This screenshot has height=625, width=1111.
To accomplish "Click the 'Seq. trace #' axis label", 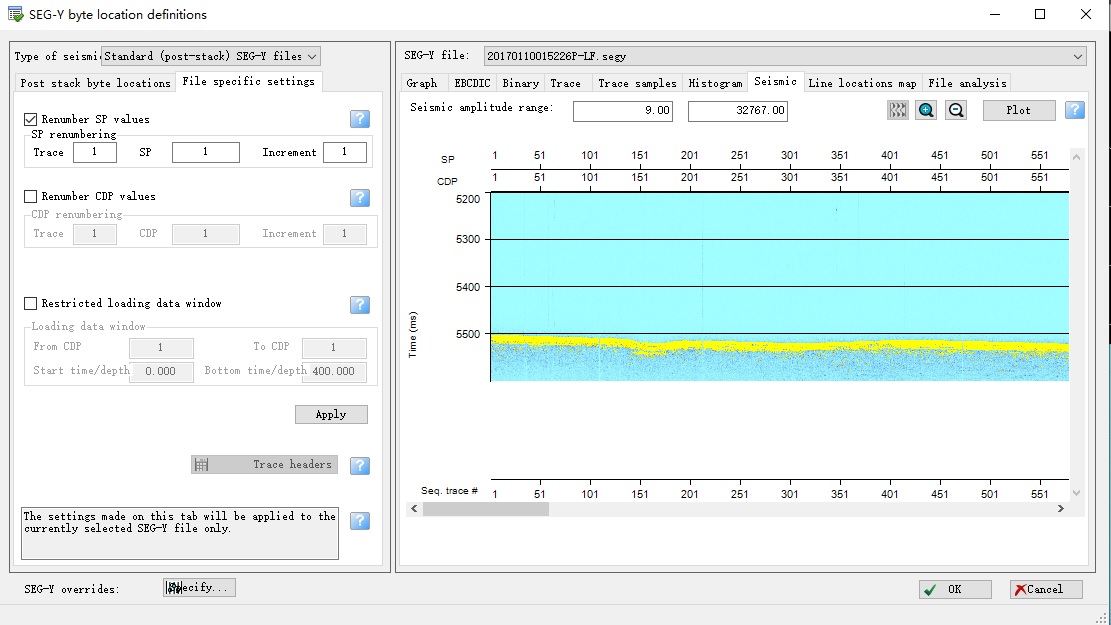I will (x=449, y=491).
